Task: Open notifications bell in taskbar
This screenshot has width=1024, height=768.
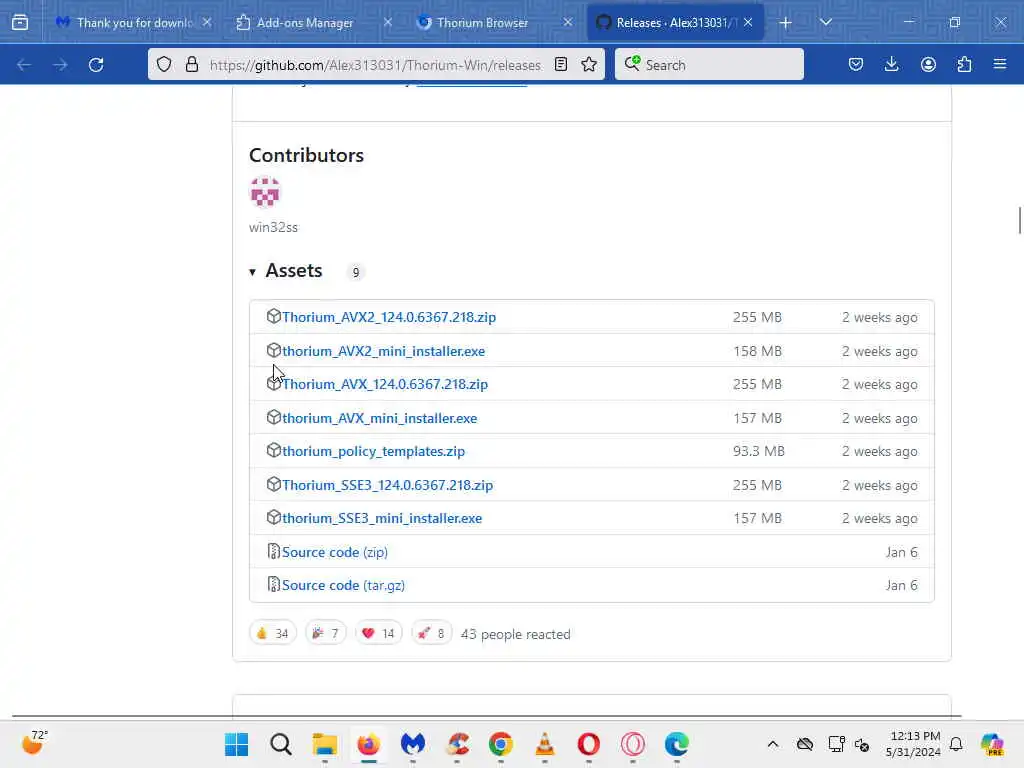Action: (x=956, y=744)
